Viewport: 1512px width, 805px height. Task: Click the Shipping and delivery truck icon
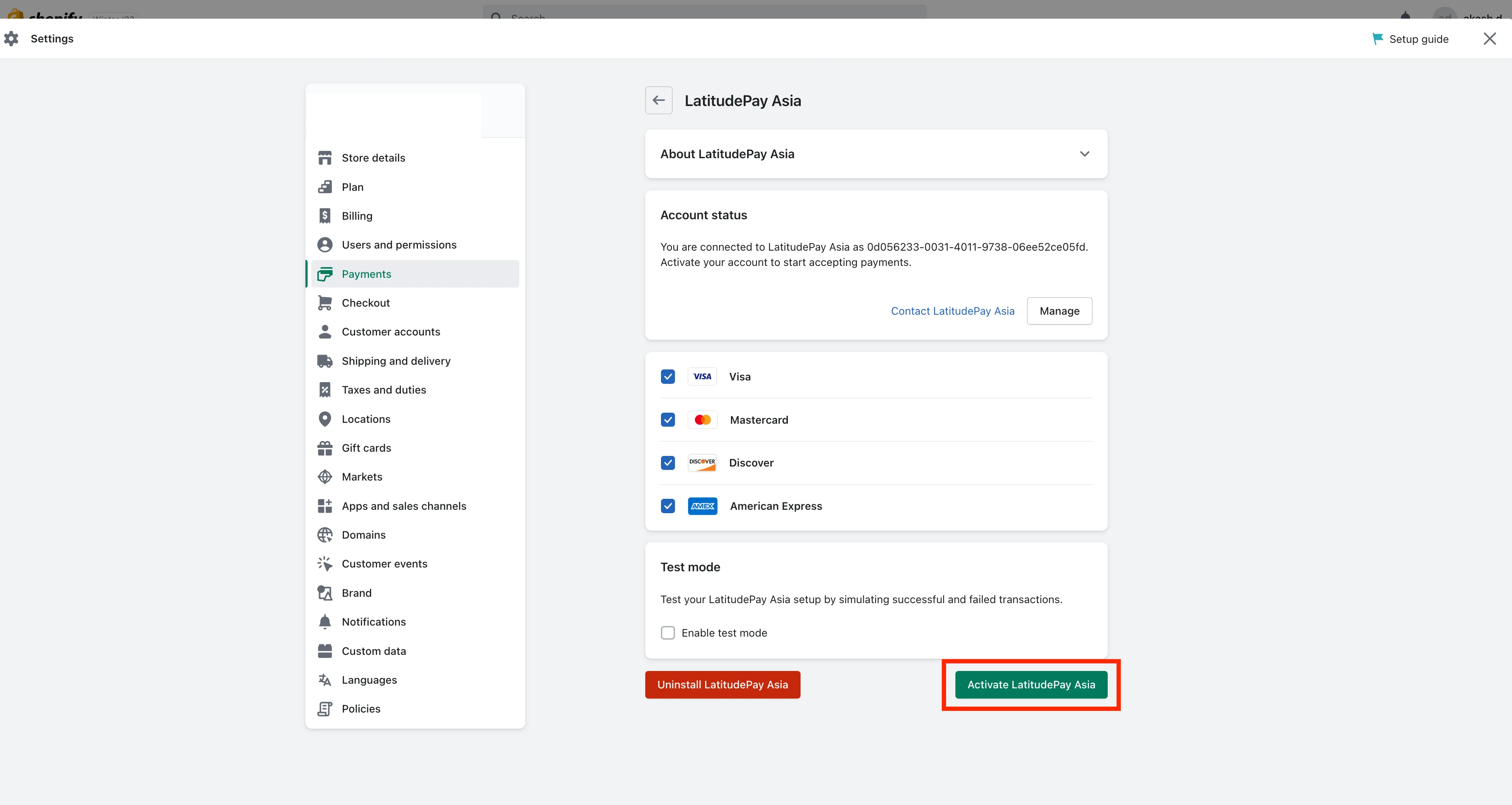pyautogui.click(x=325, y=361)
